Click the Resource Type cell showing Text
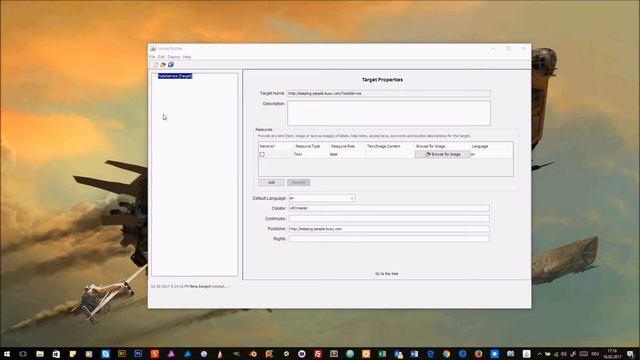Viewport: 640px width, 360px height. tap(311, 154)
